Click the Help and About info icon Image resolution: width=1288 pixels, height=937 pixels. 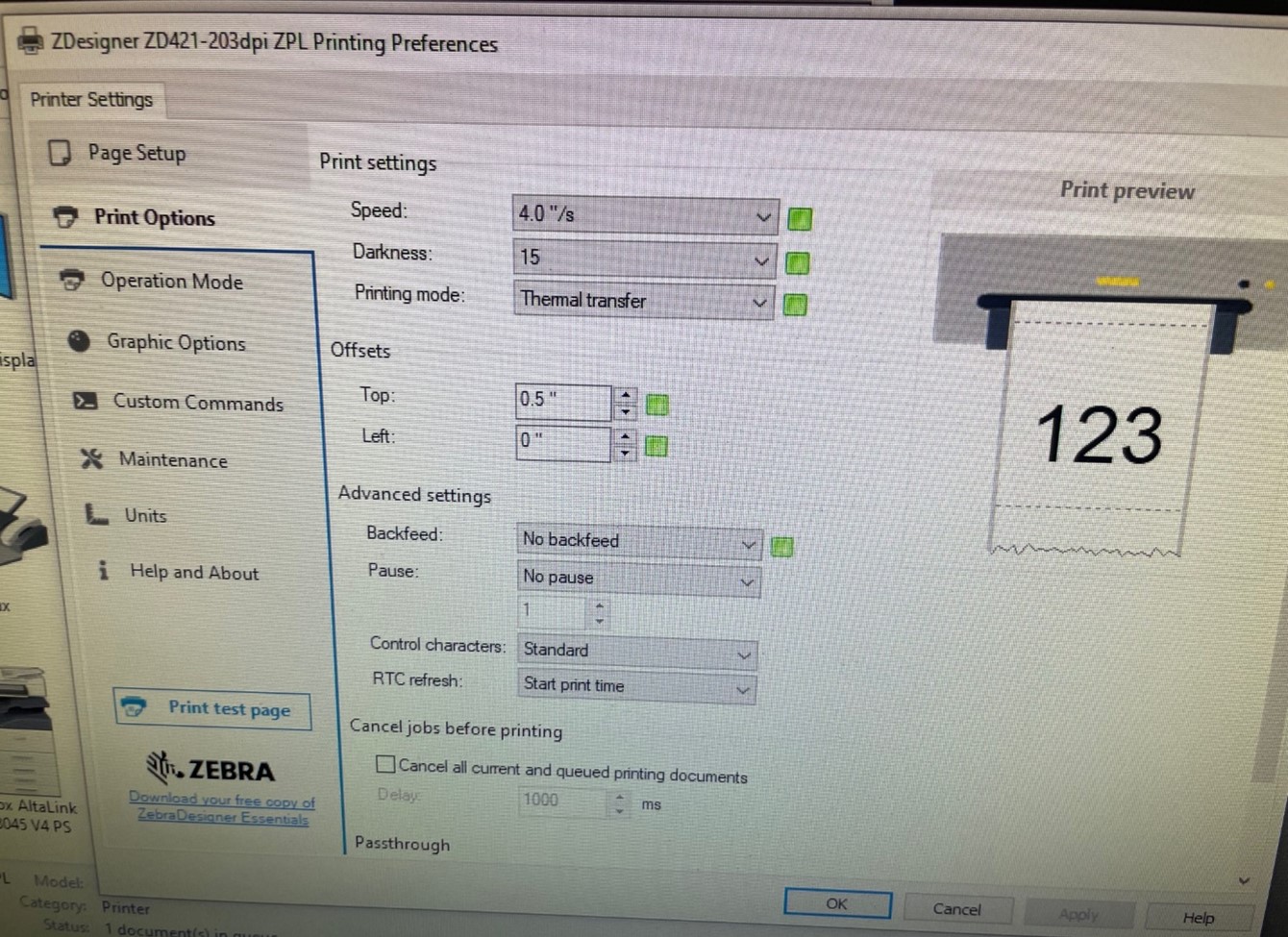coord(103,570)
